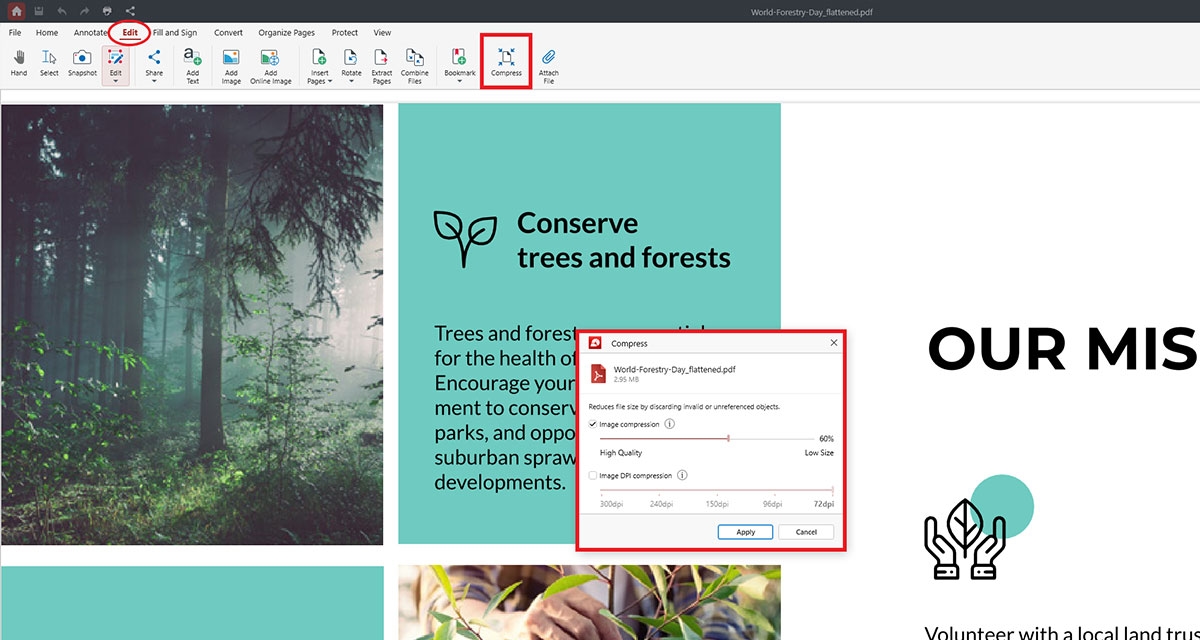Viewport: 1200px width, 640px height.
Task: Click the 72dpi label
Action: (823, 504)
